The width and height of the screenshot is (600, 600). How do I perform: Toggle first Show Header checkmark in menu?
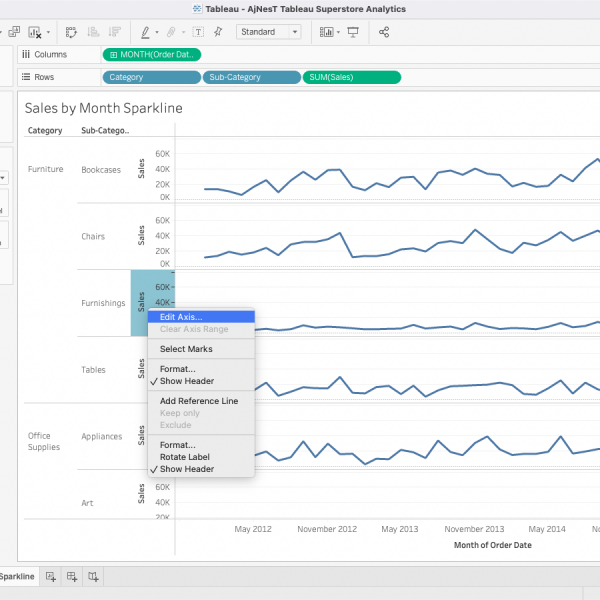(x=186, y=381)
